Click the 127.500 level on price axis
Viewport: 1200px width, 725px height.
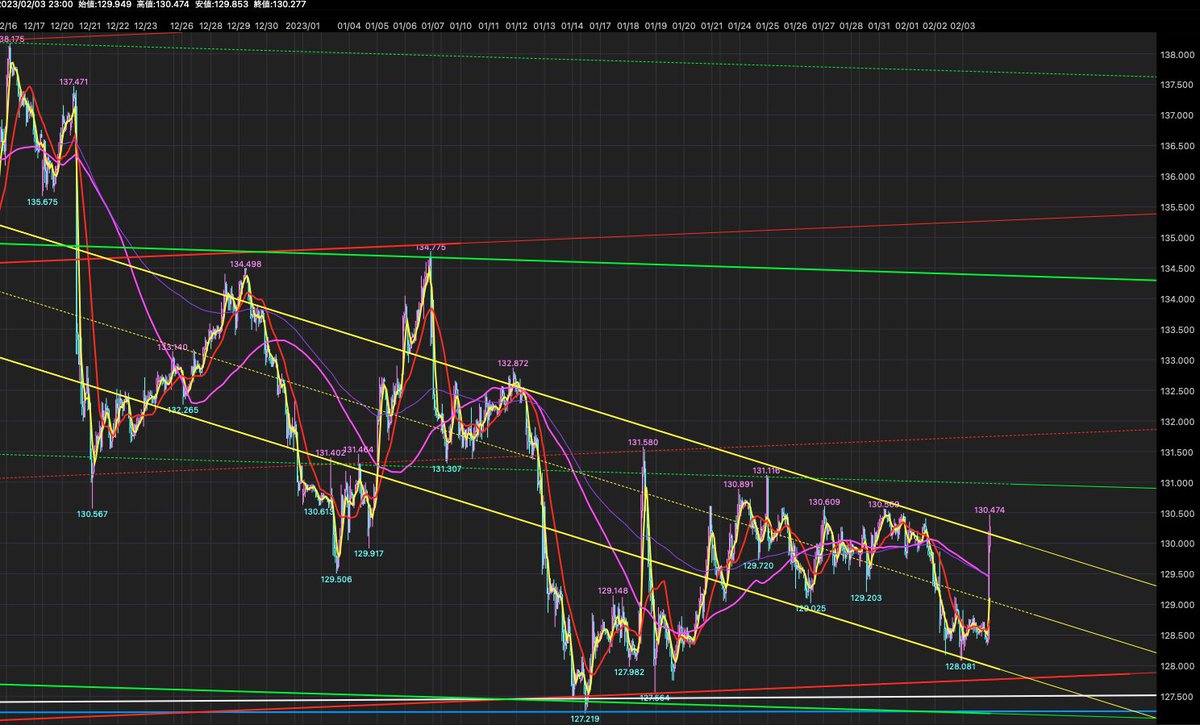[x=1177, y=697]
